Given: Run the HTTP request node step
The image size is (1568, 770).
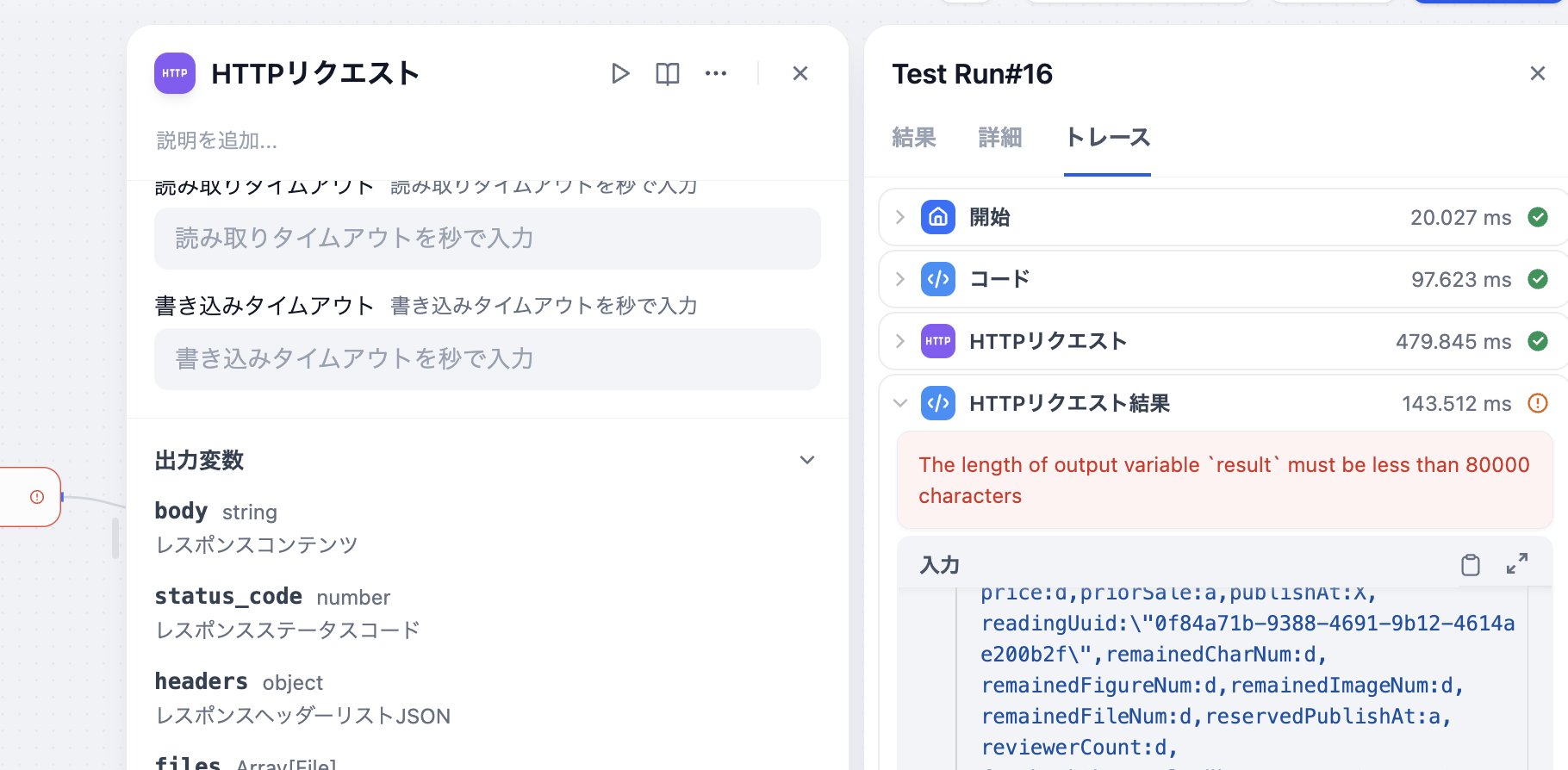Looking at the screenshot, I should pos(619,74).
